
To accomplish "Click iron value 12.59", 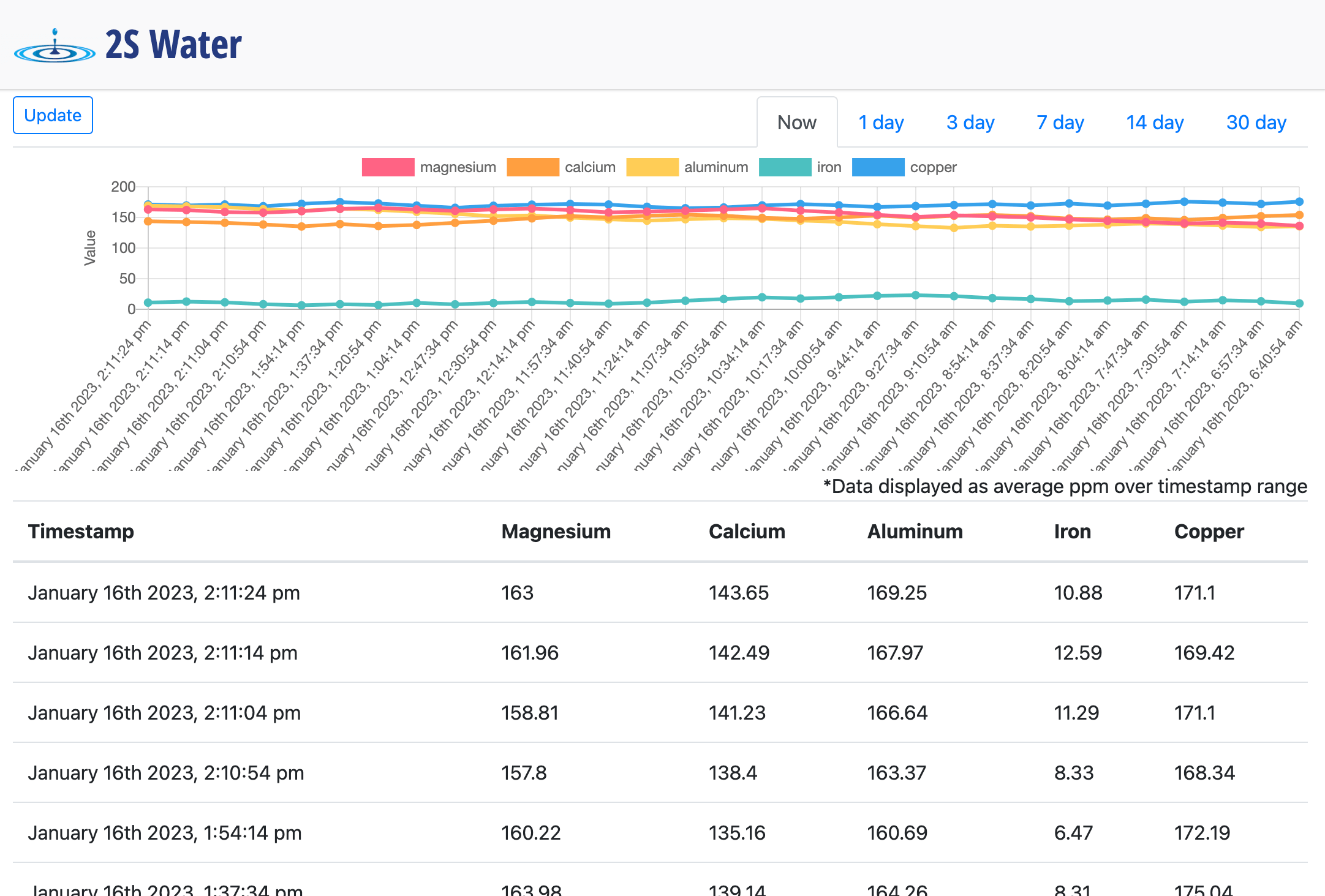I will pos(1078,652).
